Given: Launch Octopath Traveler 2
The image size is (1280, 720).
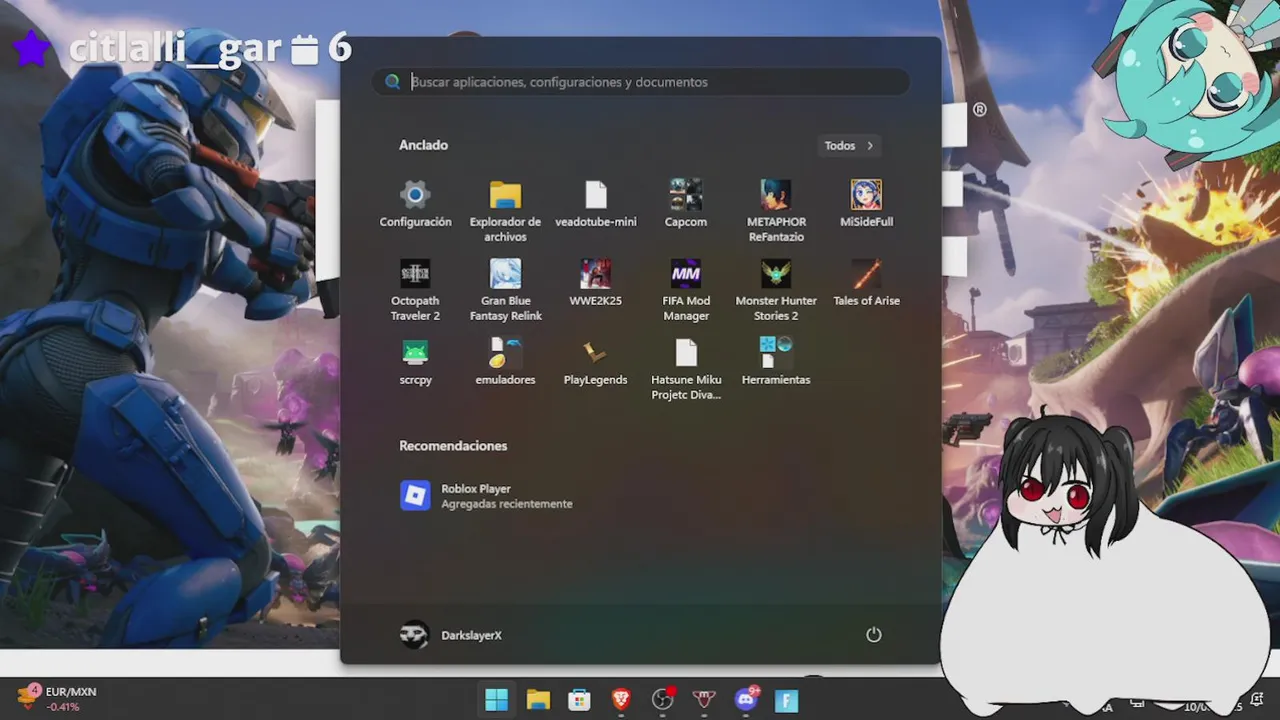Looking at the screenshot, I should [x=415, y=290].
